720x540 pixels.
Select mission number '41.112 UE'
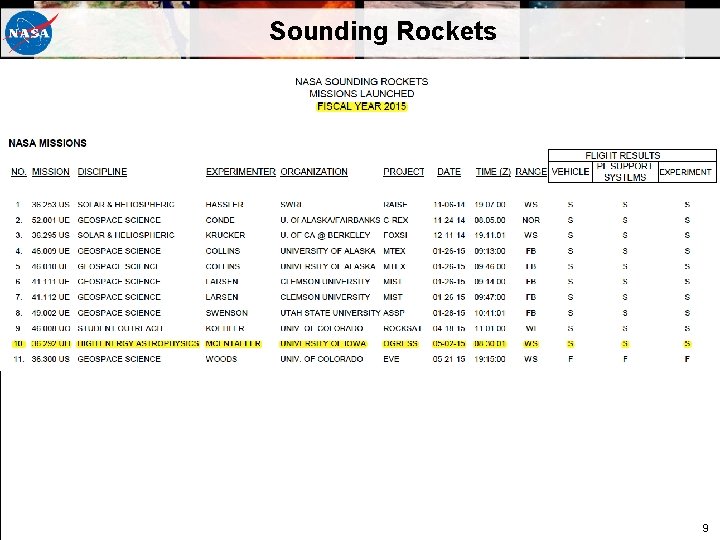click(x=51, y=297)
